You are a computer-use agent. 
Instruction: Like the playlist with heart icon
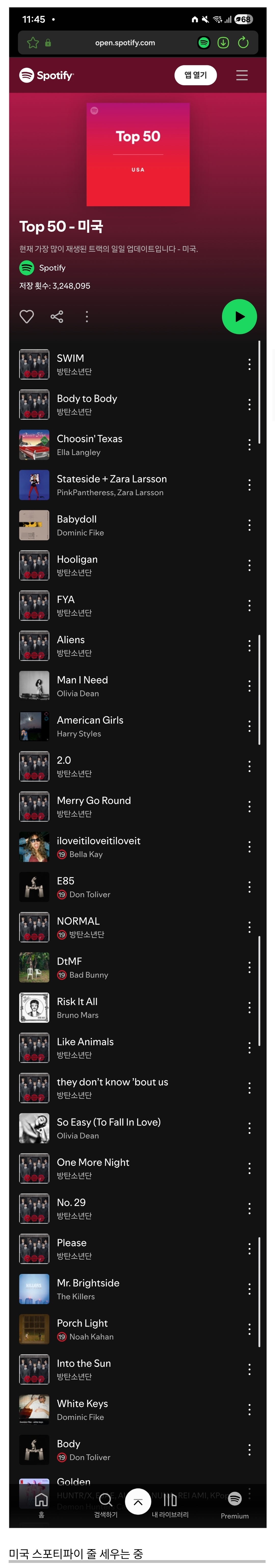tap(27, 317)
